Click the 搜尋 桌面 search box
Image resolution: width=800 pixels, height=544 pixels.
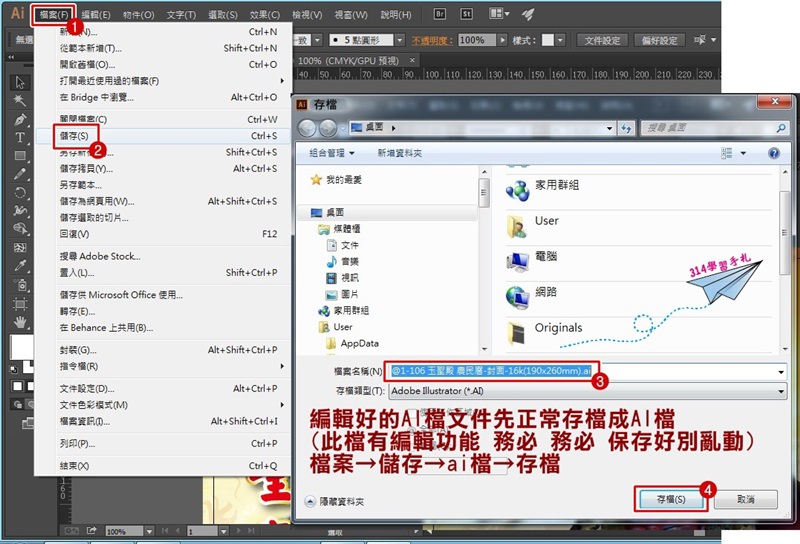pos(714,128)
